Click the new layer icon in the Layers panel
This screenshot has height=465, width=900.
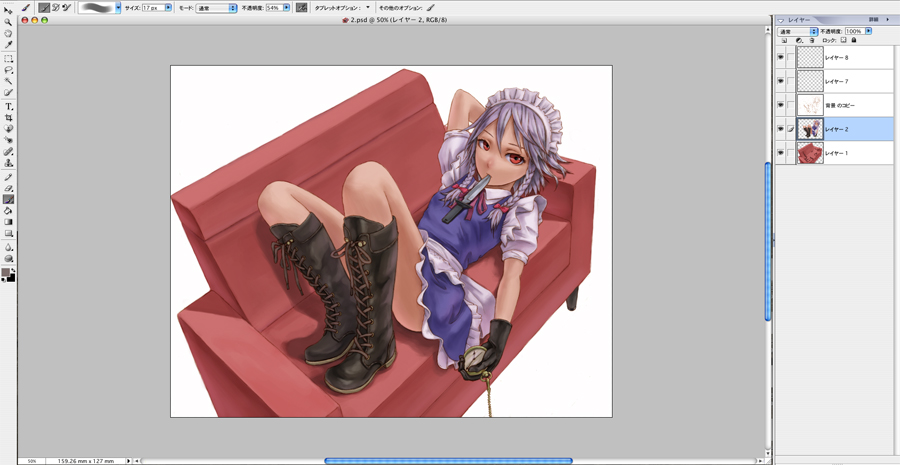tap(784, 41)
